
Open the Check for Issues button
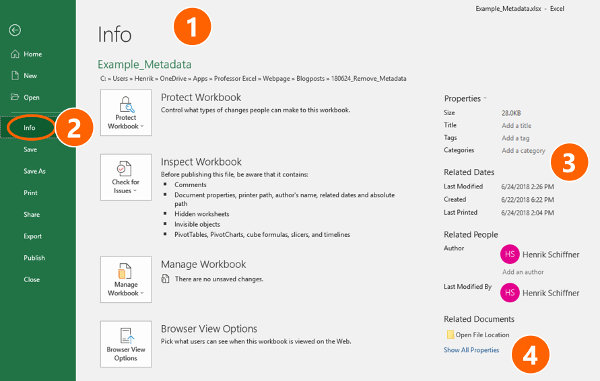(126, 177)
